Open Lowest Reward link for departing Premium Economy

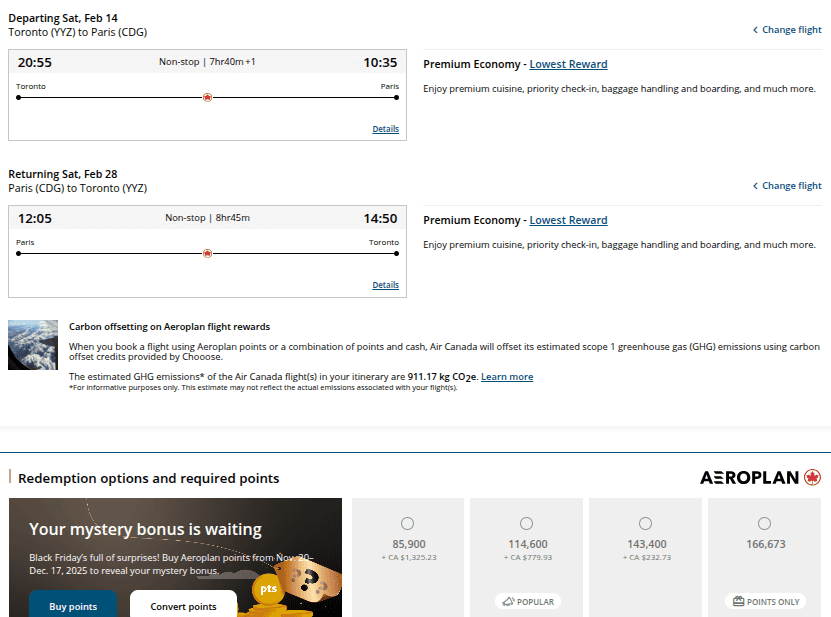coord(568,64)
